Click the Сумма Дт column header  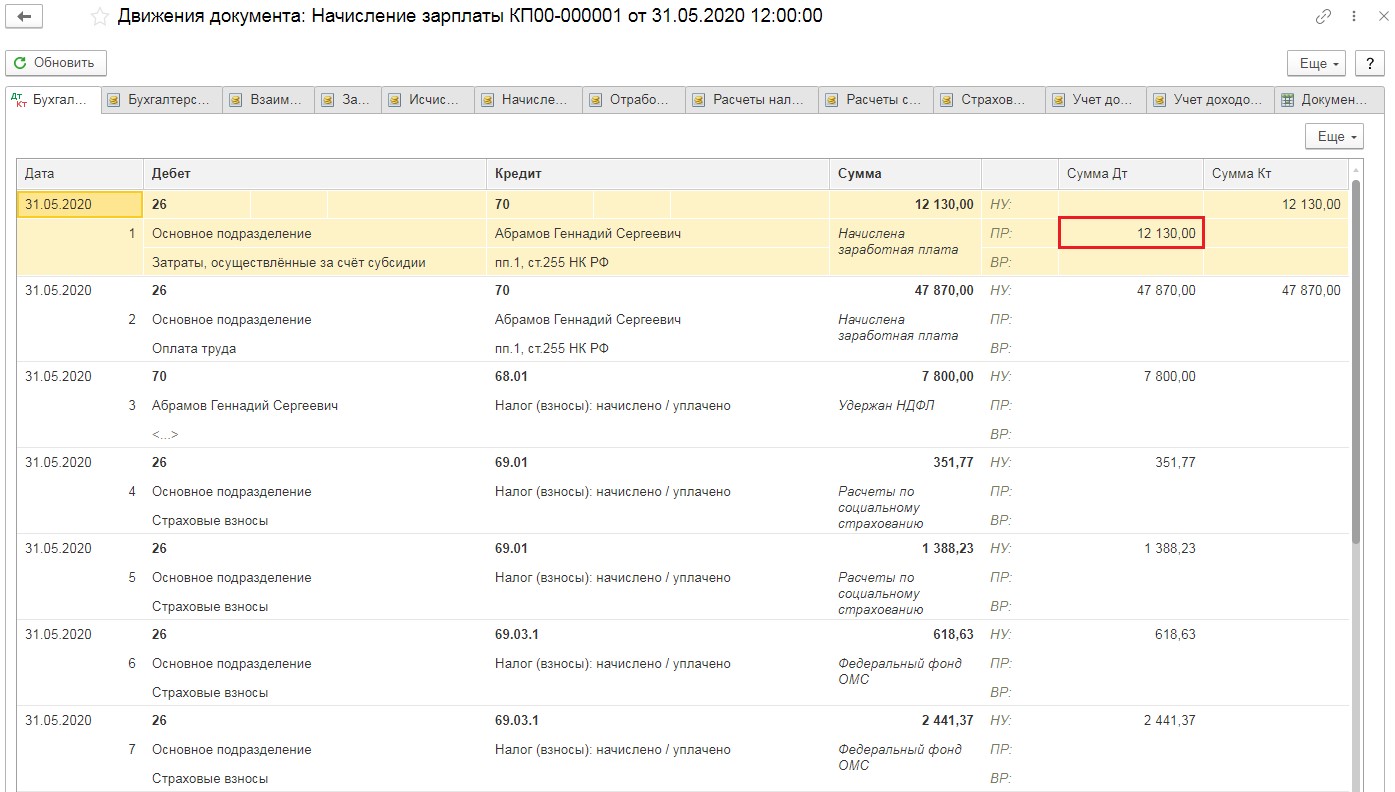tap(1129, 174)
